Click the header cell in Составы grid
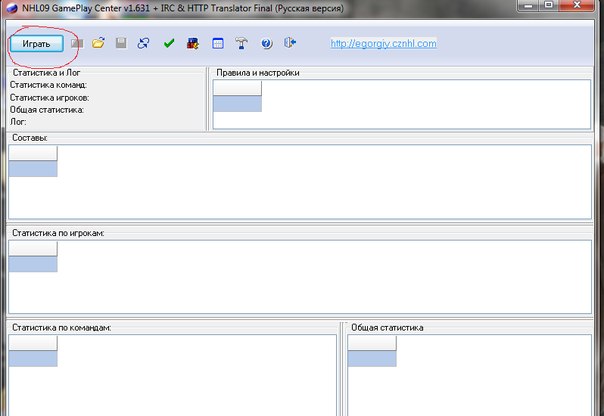 click(33, 153)
